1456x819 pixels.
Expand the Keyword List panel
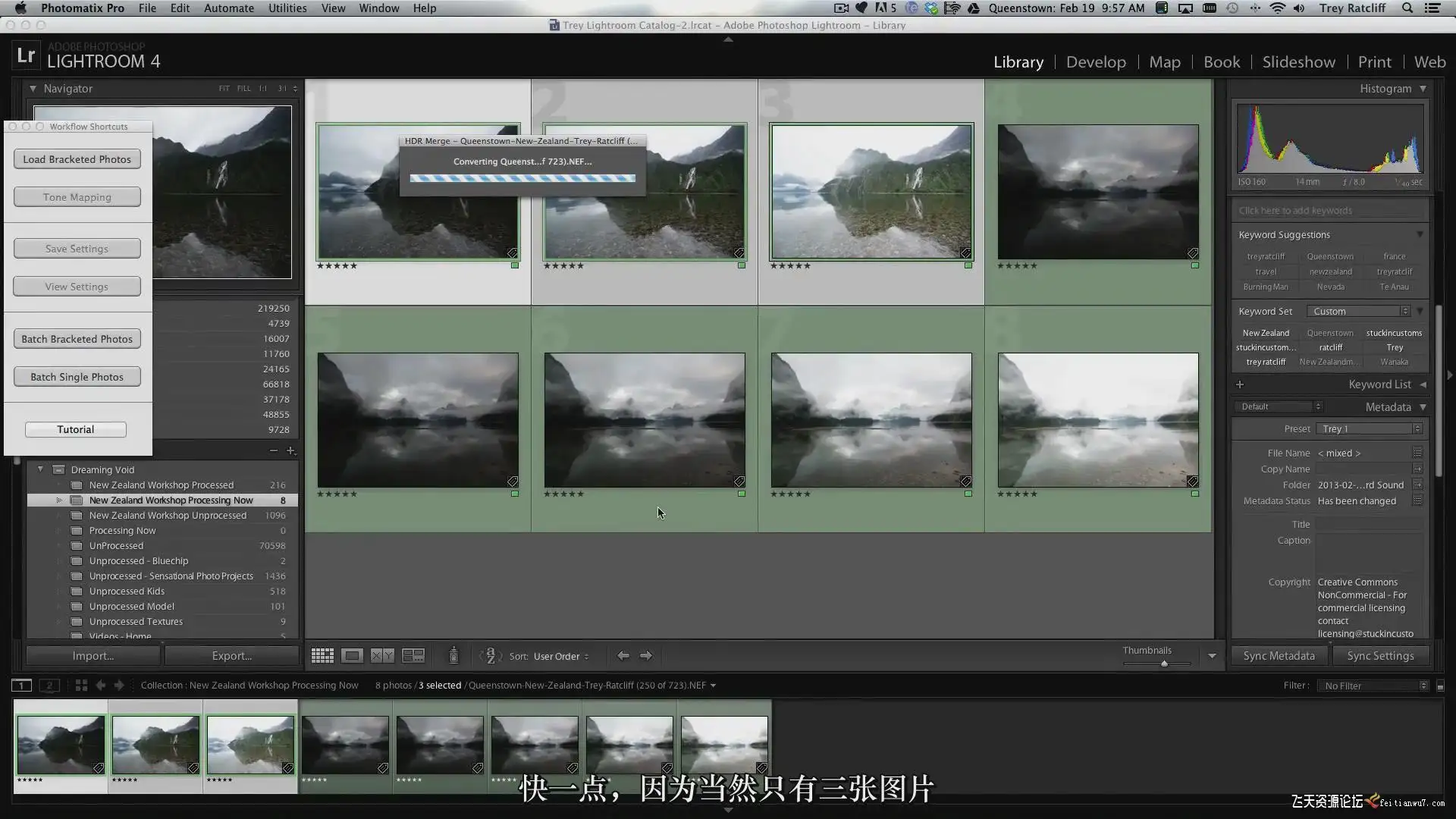[x=1423, y=384]
